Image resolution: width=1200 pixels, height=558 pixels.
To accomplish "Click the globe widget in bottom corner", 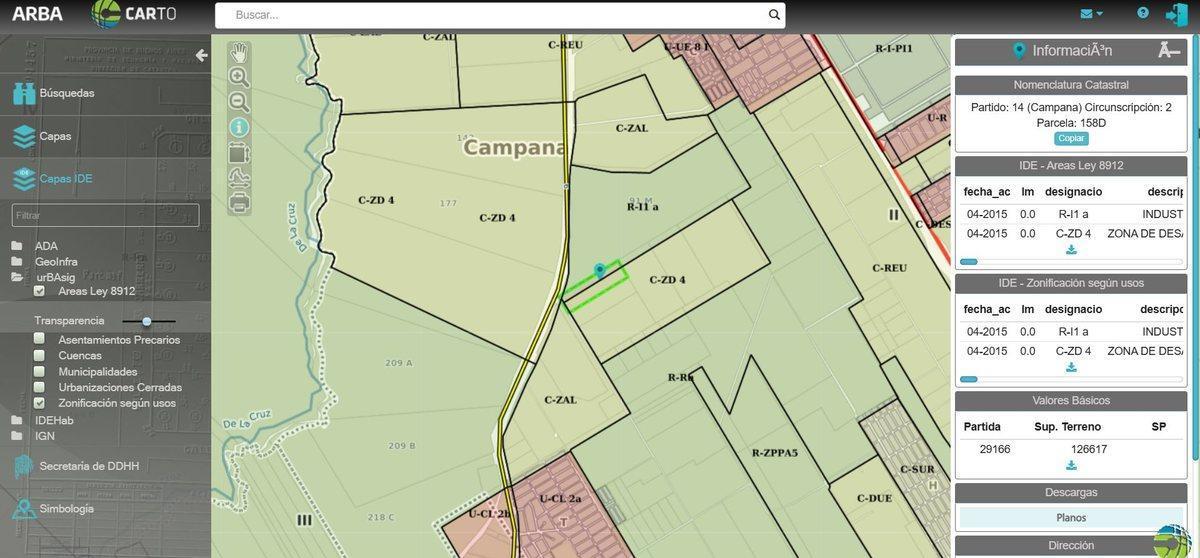I will [x=1175, y=541].
